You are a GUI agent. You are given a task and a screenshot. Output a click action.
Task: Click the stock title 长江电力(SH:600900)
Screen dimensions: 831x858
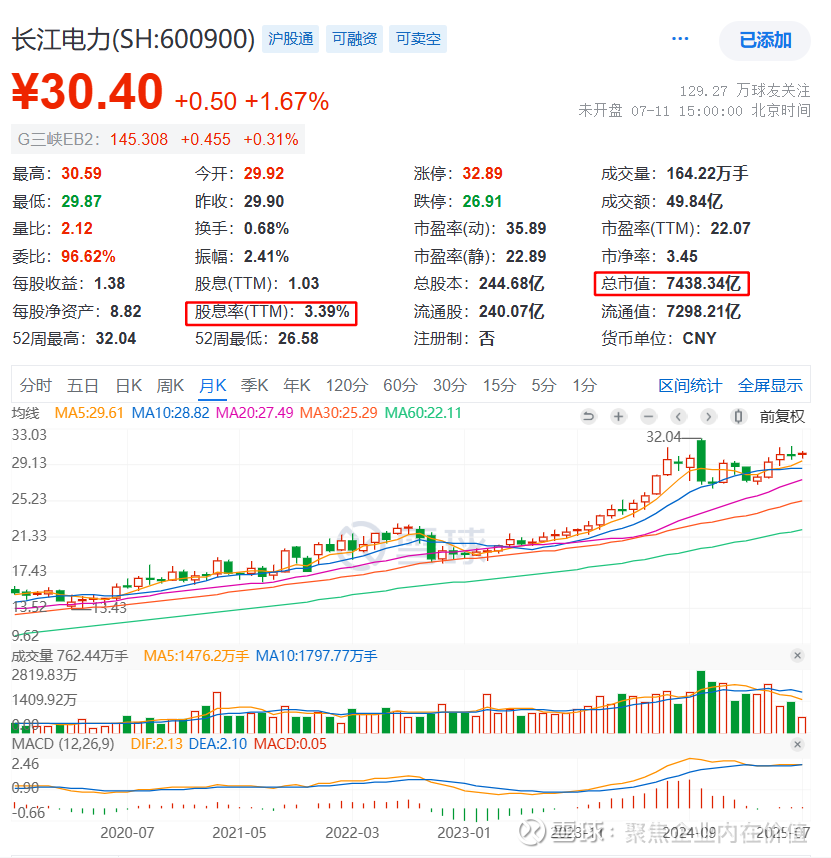point(133,39)
